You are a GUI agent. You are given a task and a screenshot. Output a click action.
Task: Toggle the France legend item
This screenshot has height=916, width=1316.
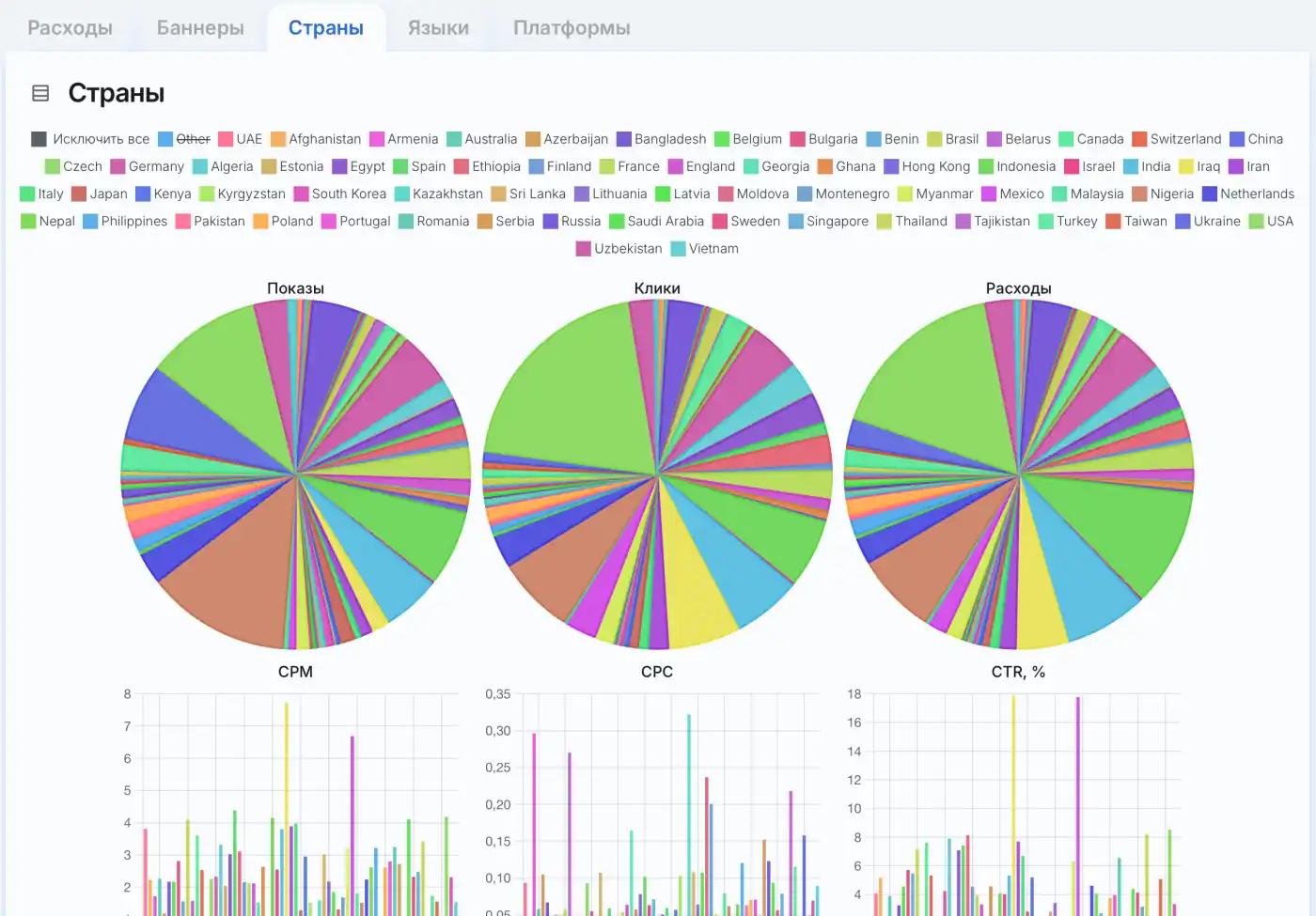pyautogui.click(x=630, y=166)
